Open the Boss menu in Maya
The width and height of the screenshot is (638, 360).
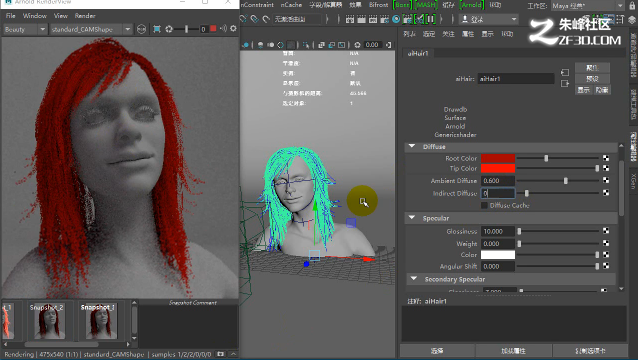(x=402, y=5)
